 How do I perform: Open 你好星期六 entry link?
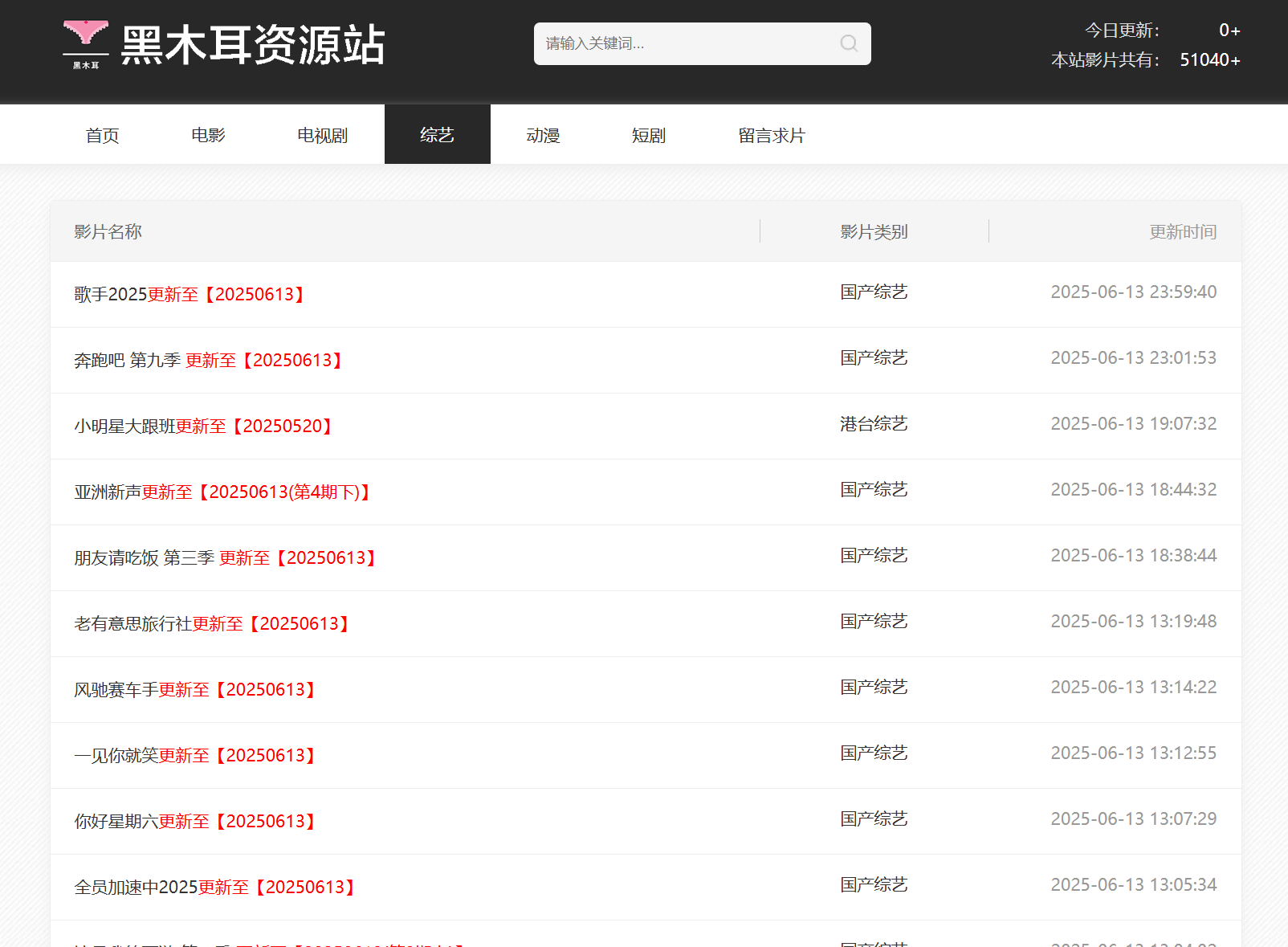pyautogui.click(x=196, y=821)
